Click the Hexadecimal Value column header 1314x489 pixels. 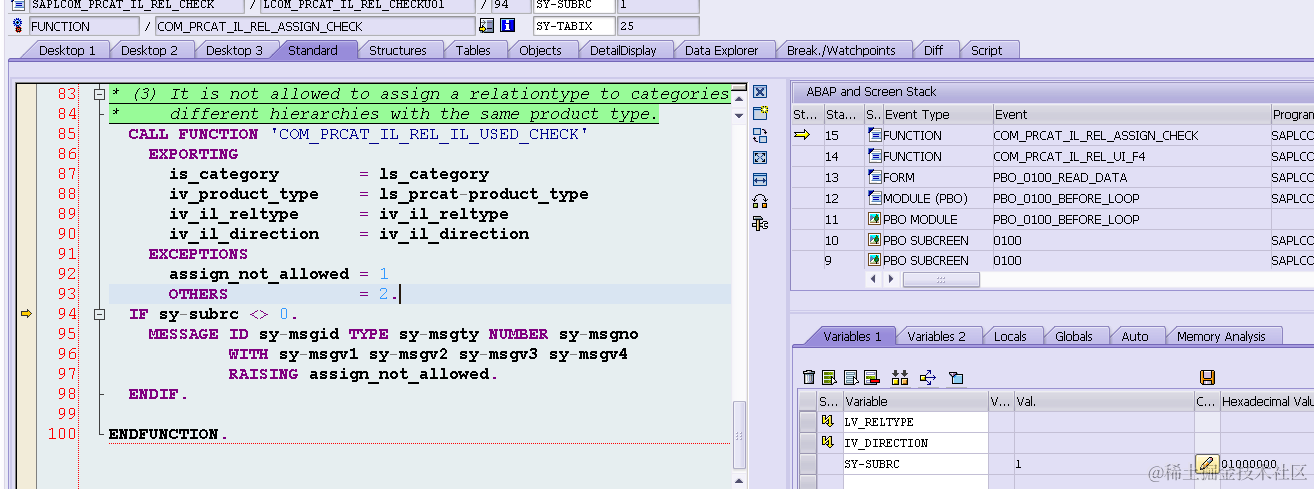point(1267,401)
